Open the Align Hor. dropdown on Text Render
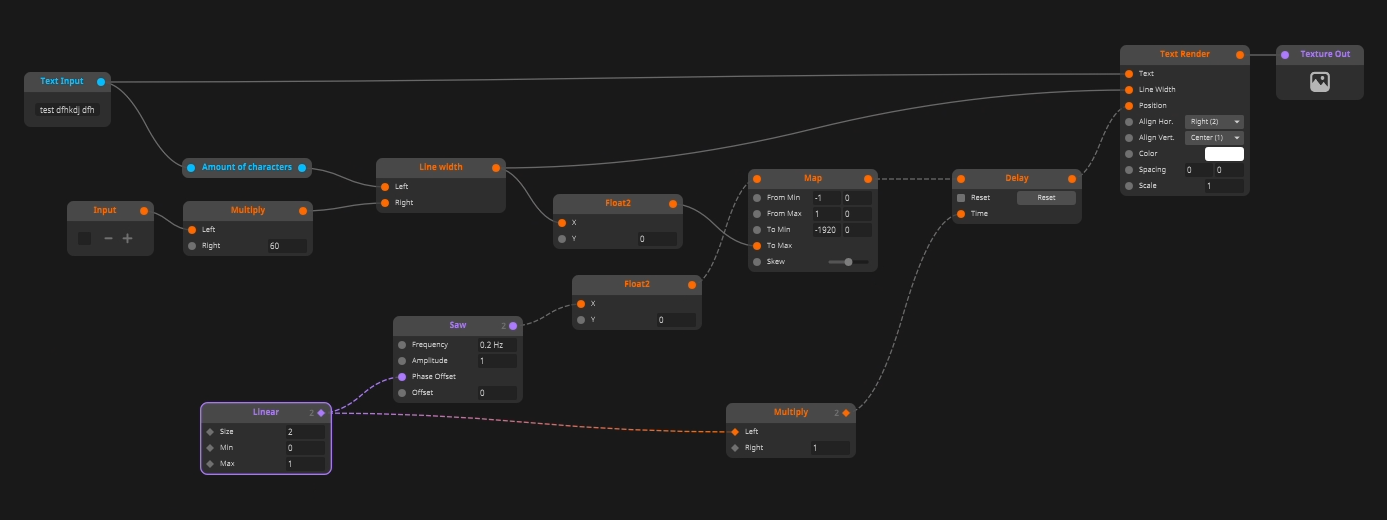This screenshot has width=1387, height=520. (1214, 121)
